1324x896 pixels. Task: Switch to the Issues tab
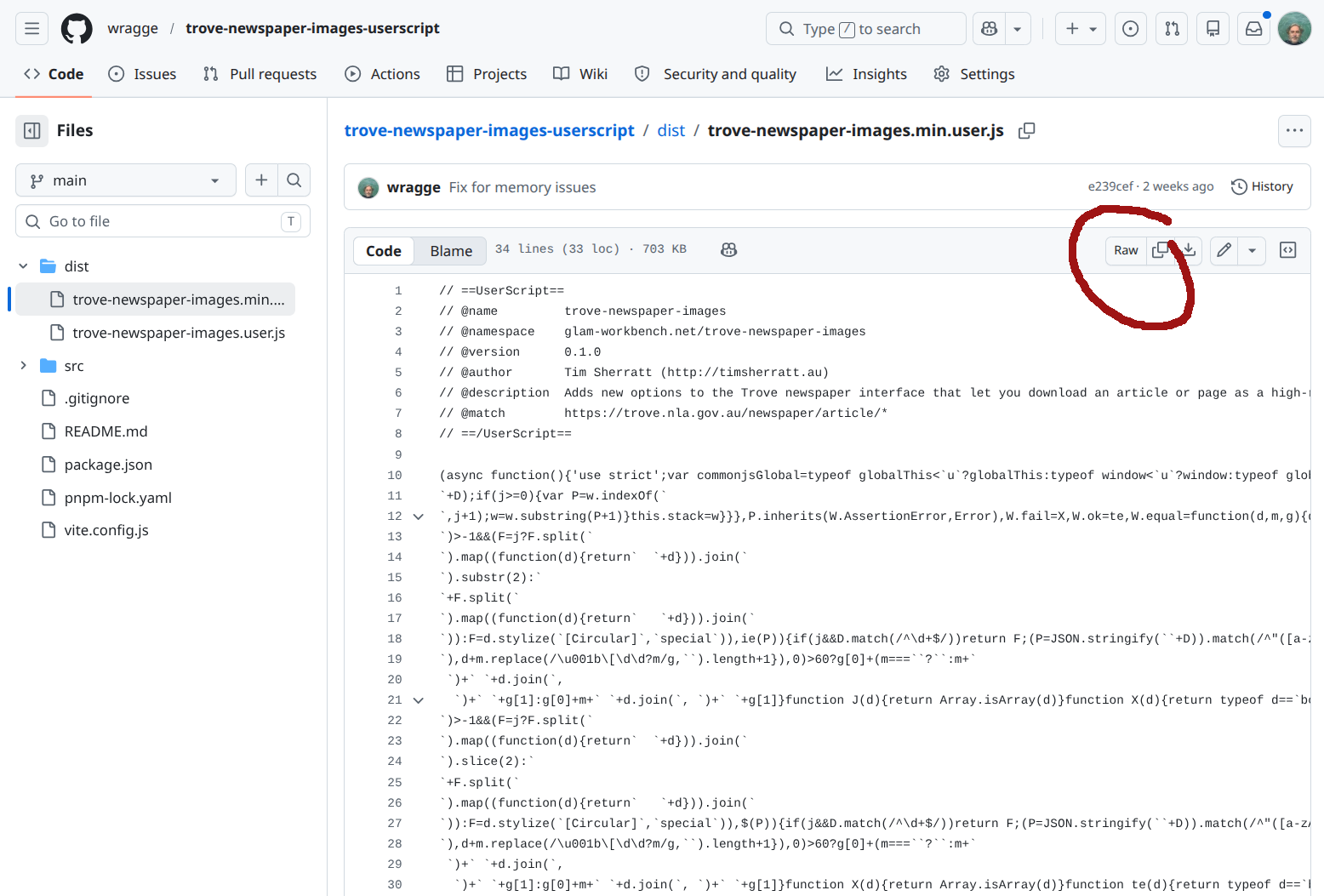142,74
